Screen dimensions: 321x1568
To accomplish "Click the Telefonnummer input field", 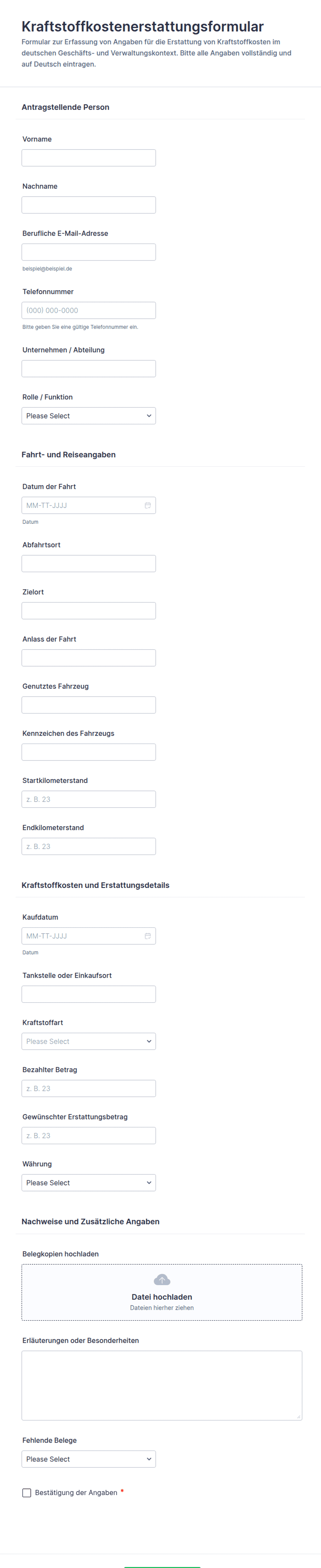I will pos(89,310).
